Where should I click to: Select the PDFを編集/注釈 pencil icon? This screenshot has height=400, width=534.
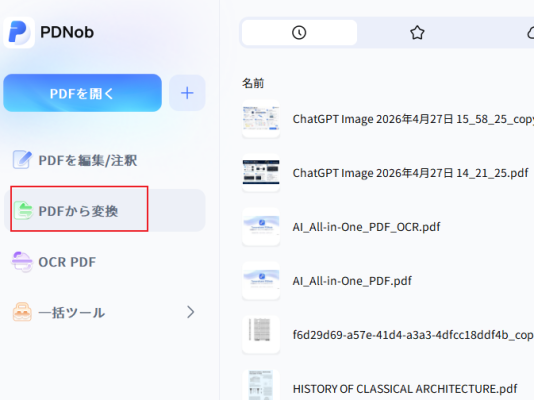[x=22, y=160]
